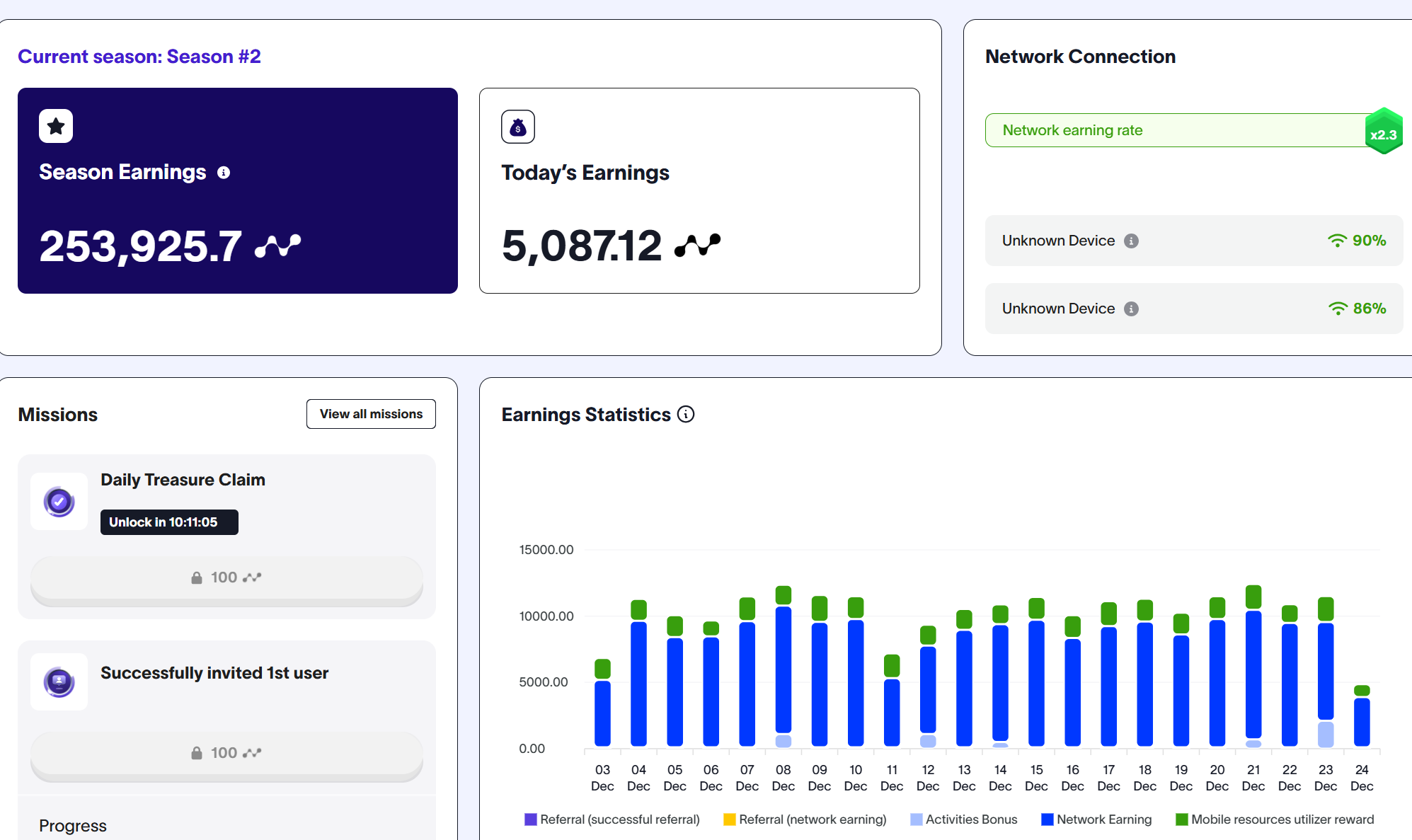Open View all missions
Viewport: 1412px width, 840px height.
(371, 414)
